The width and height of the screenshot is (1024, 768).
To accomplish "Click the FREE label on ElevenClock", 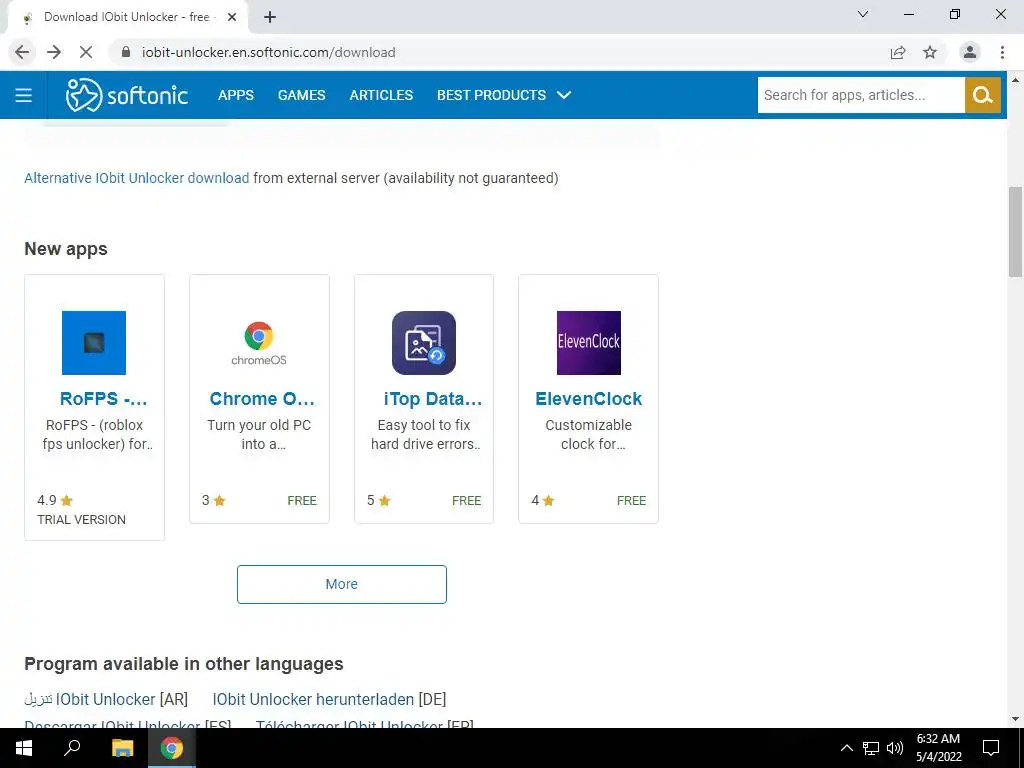I will 631,501.
